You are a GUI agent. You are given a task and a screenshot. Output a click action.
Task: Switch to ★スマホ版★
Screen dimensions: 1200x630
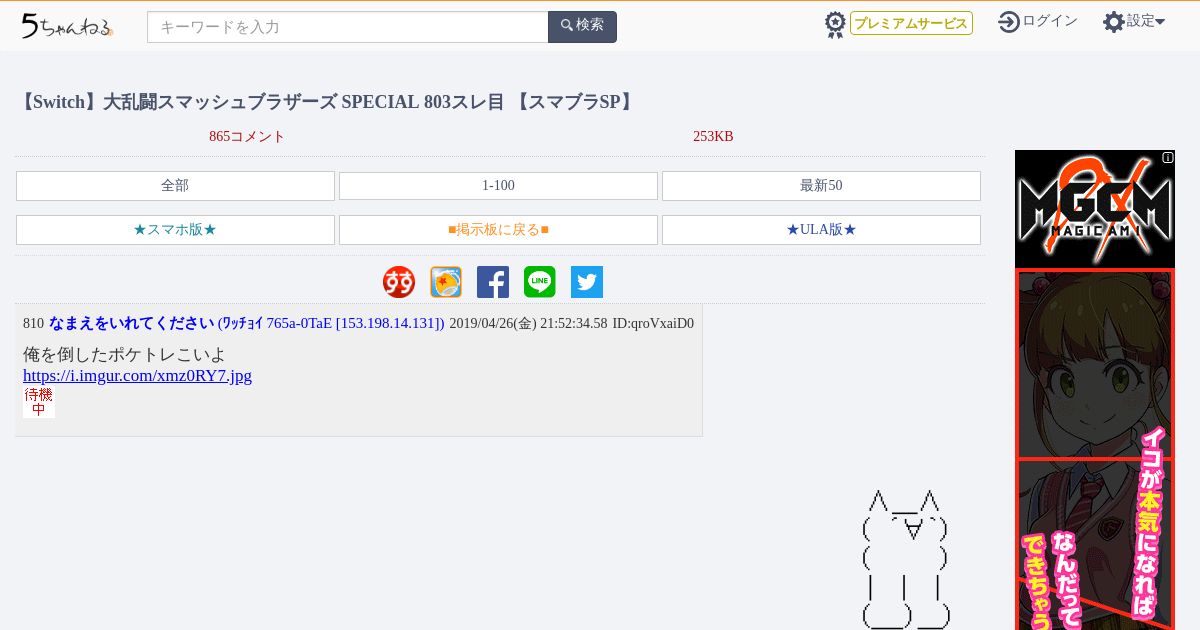click(x=175, y=230)
